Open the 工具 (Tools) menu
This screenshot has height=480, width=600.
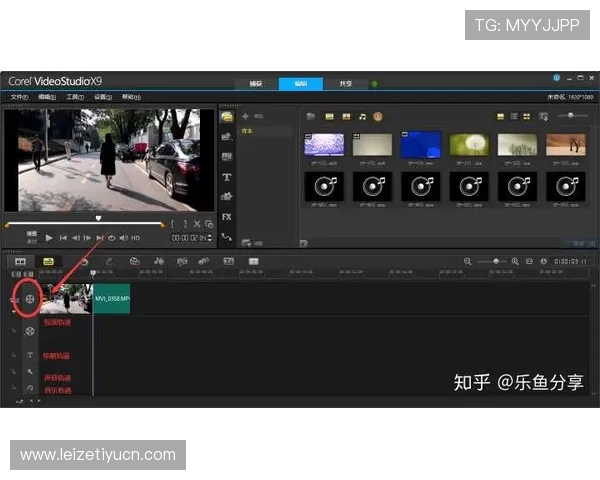(75, 97)
